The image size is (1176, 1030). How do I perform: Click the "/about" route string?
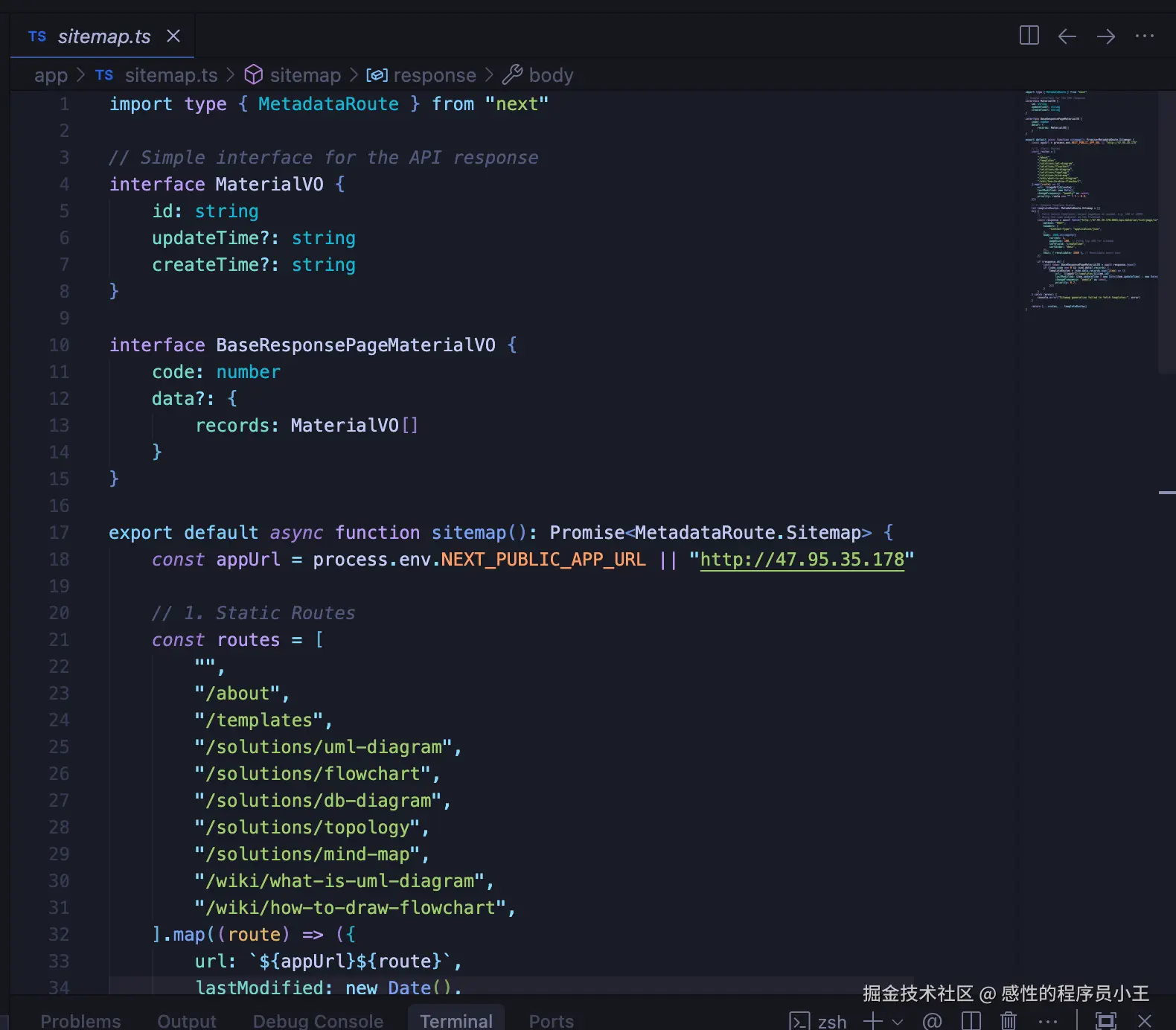click(x=237, y=694)
